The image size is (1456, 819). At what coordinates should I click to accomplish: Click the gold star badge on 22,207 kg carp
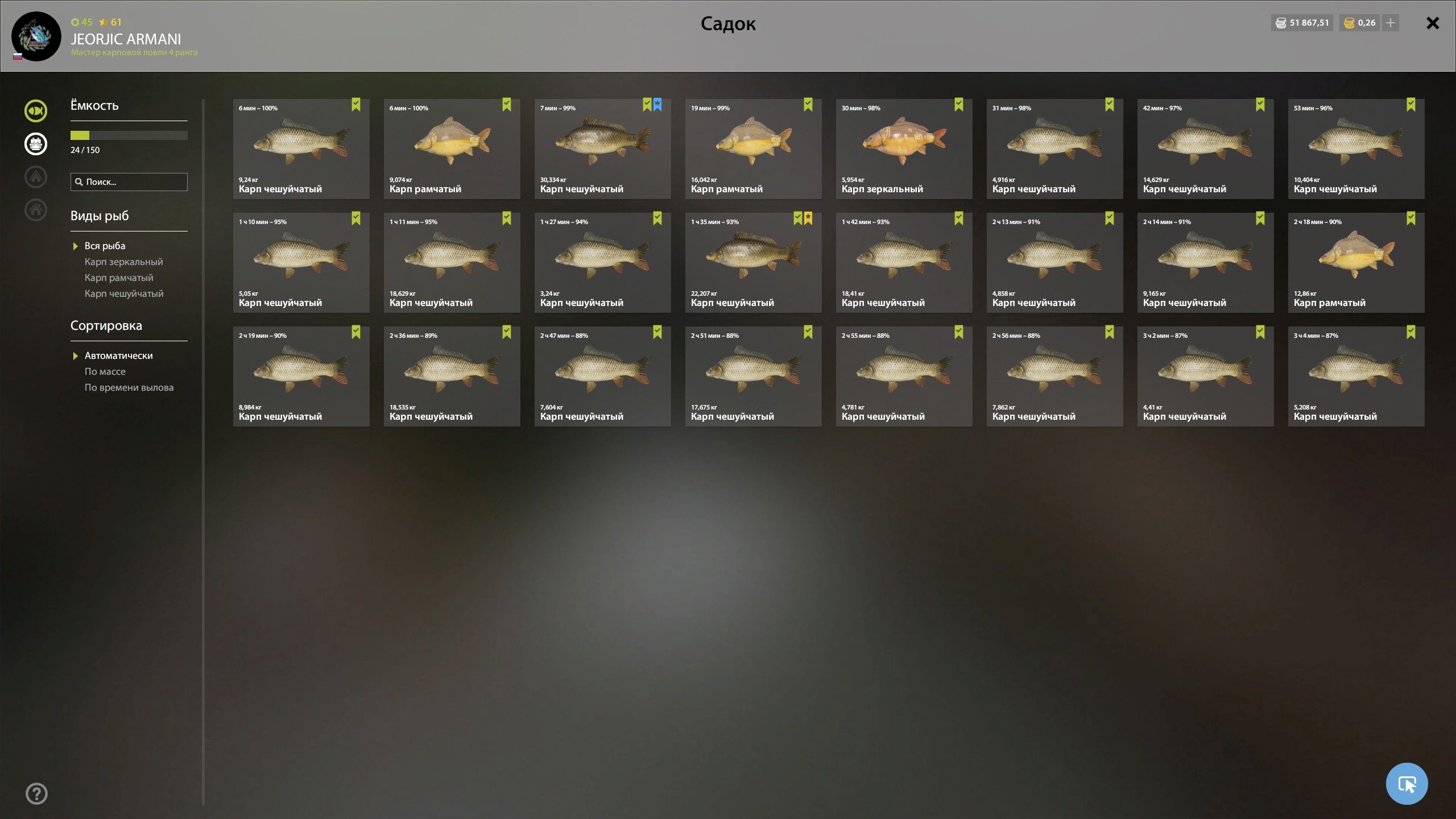coord(808,218)
